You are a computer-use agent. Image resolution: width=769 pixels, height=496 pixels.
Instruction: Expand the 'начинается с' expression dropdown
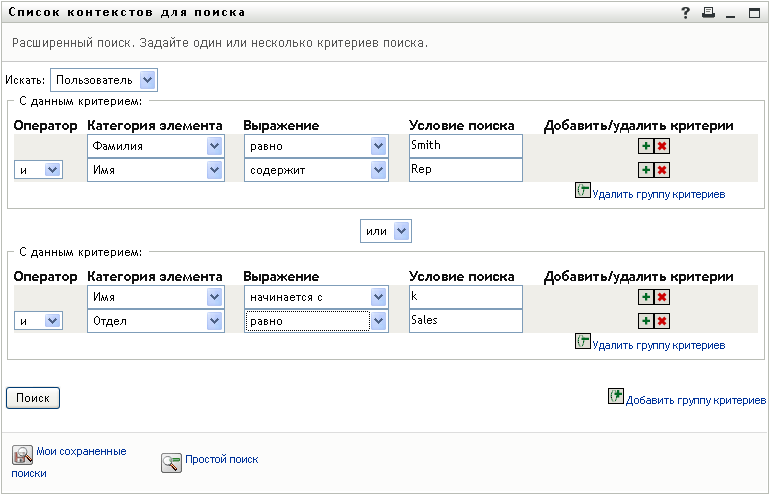[377, 297]
